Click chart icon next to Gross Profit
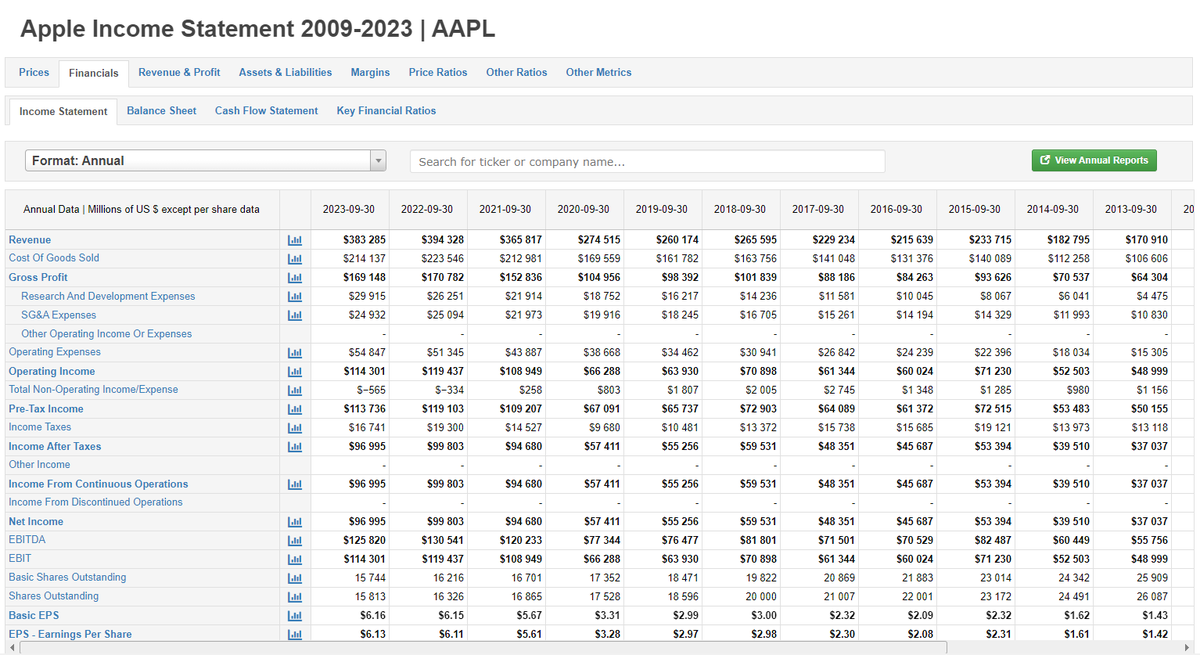The height and width of the screenshot is (655, 1200). click(x=294, y=278)
